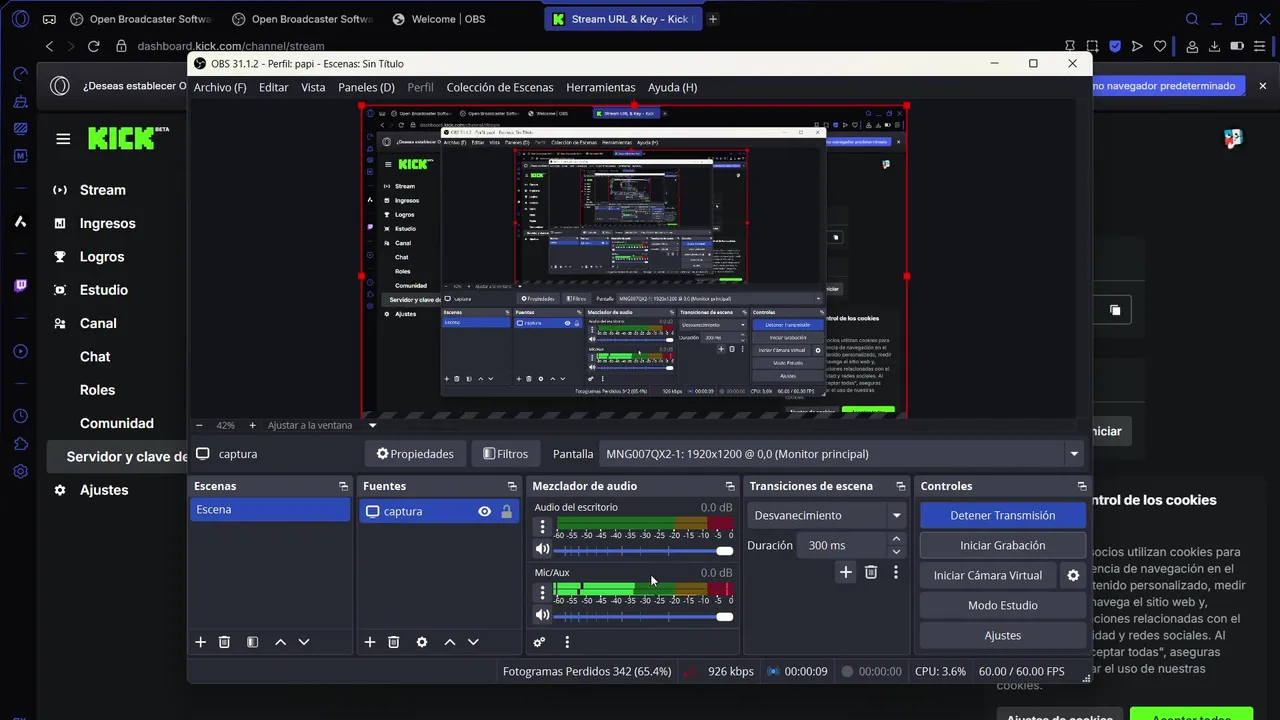
Task: Toggle visibility eye of captura source
Action: pyautogui.click(x=484, y=511)
